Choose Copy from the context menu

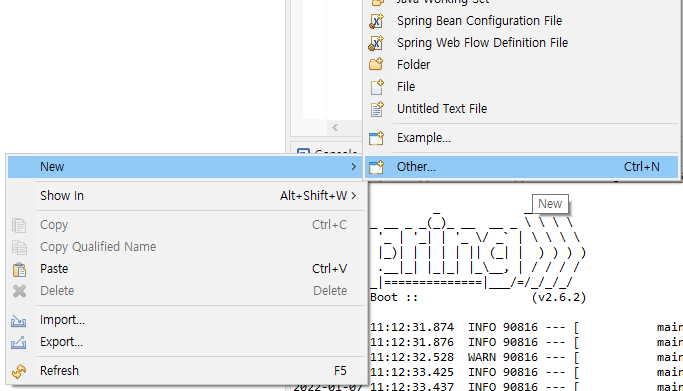pos(185,225)
